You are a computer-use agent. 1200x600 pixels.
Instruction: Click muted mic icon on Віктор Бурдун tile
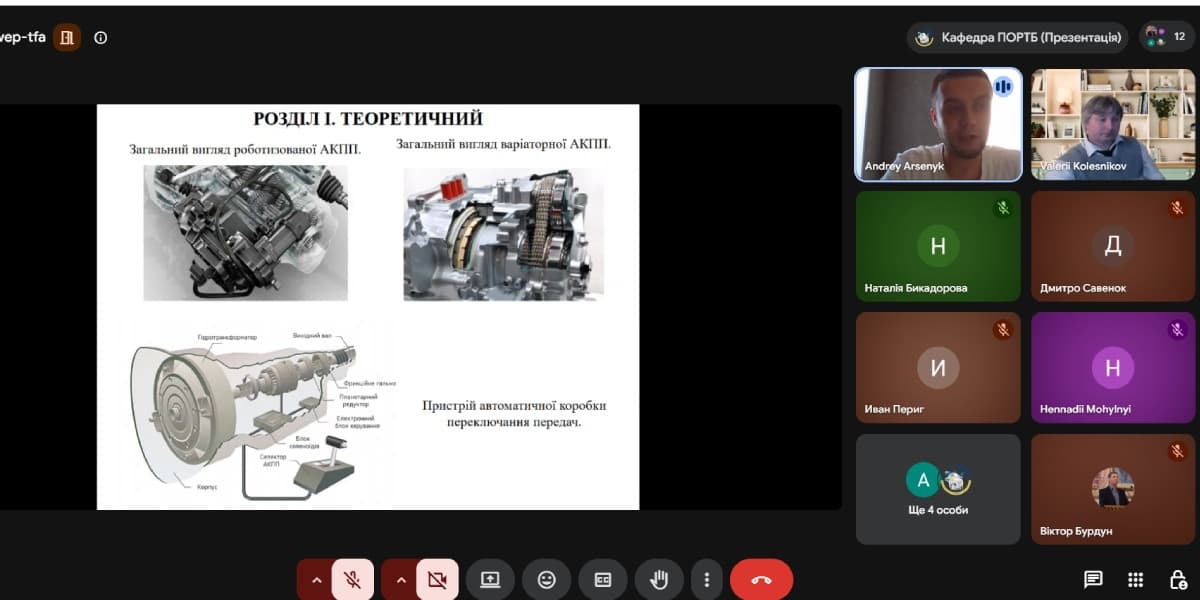click(1177, 452)
